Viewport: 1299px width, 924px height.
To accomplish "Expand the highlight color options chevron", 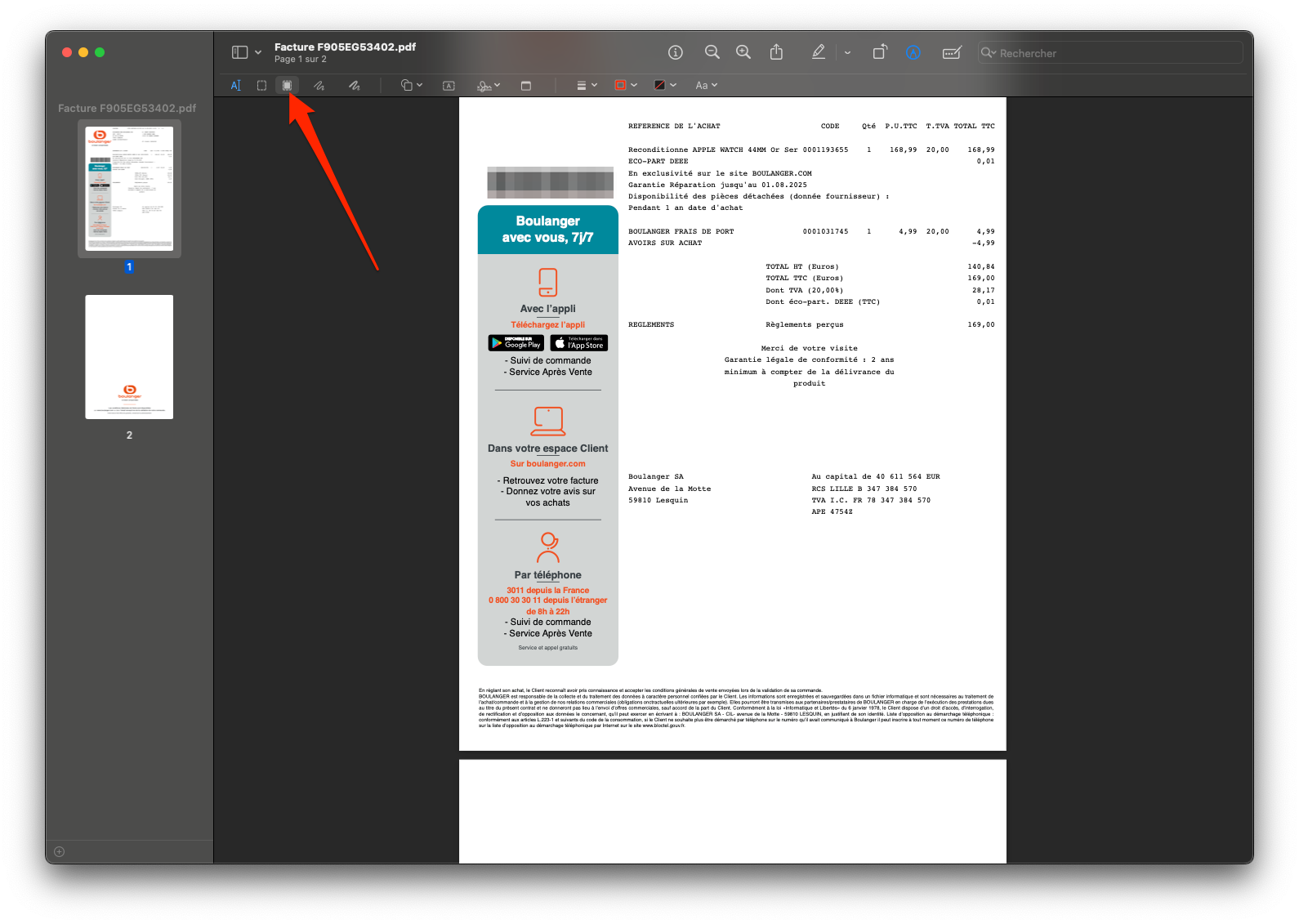I will click(848, 53).
